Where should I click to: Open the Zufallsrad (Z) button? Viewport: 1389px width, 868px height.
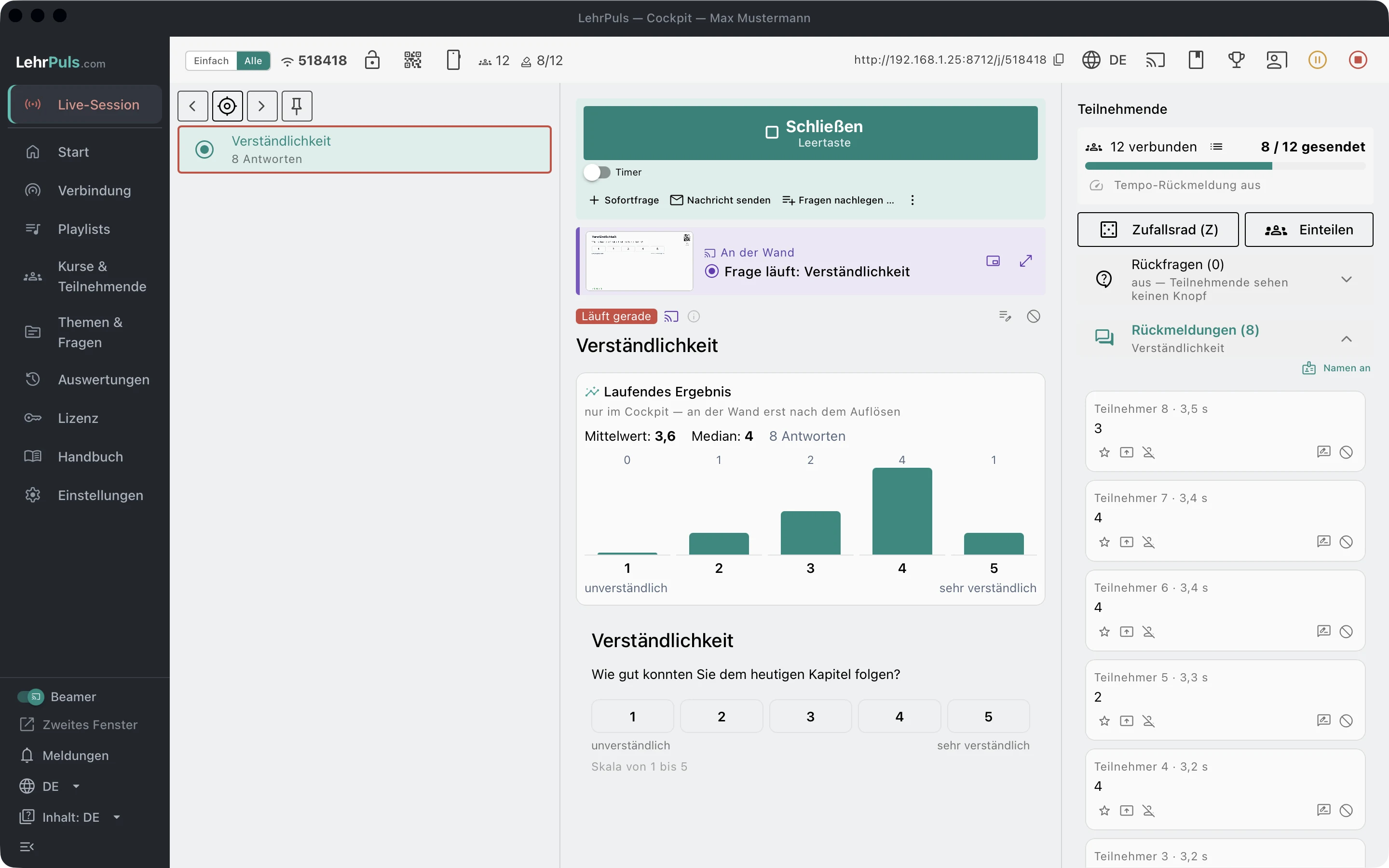(x=1157, y=230)
